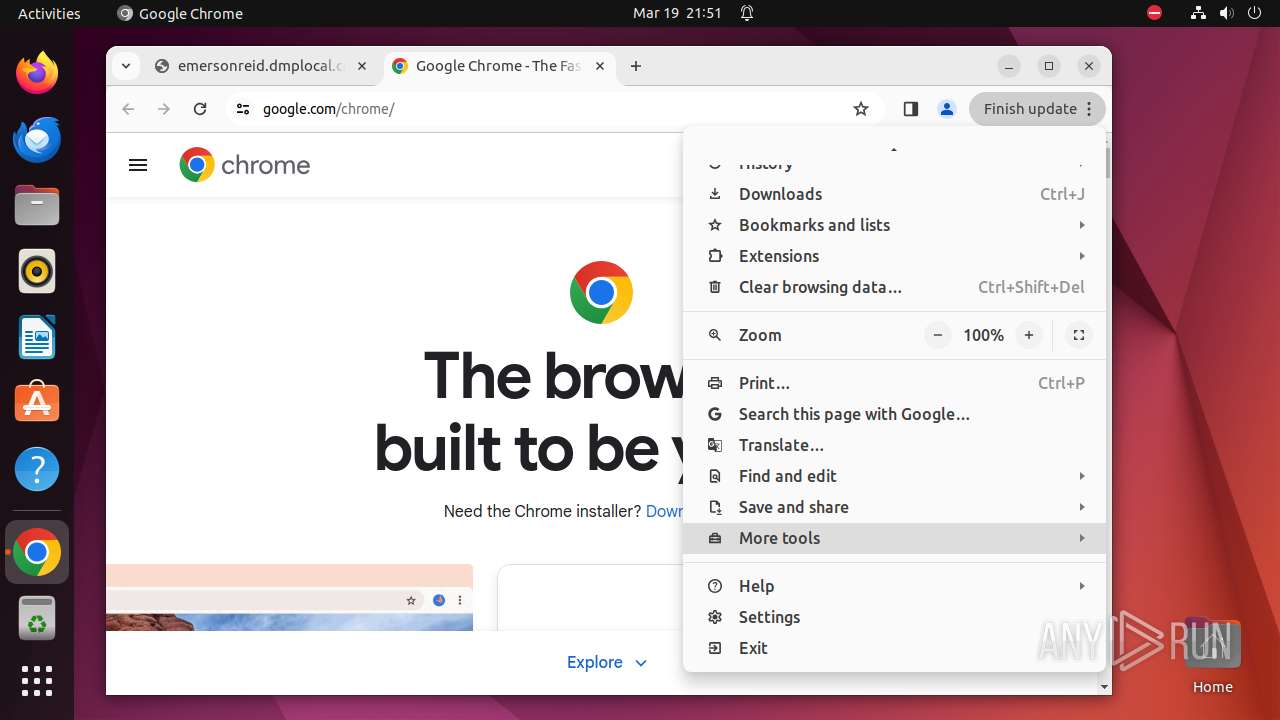Increase zoom with the plus button
This screenshot has height=720, width=1280.
(1028, 335)
